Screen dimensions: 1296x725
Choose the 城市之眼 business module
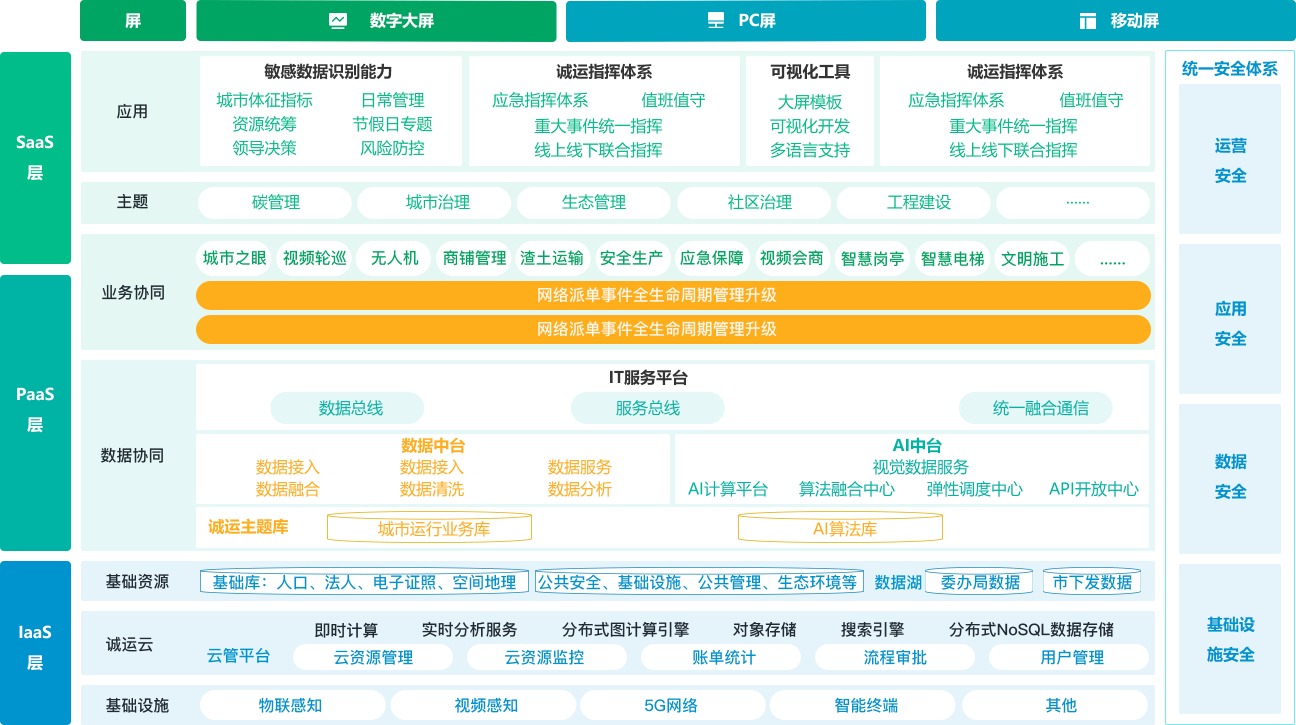[x=234, y=258]
